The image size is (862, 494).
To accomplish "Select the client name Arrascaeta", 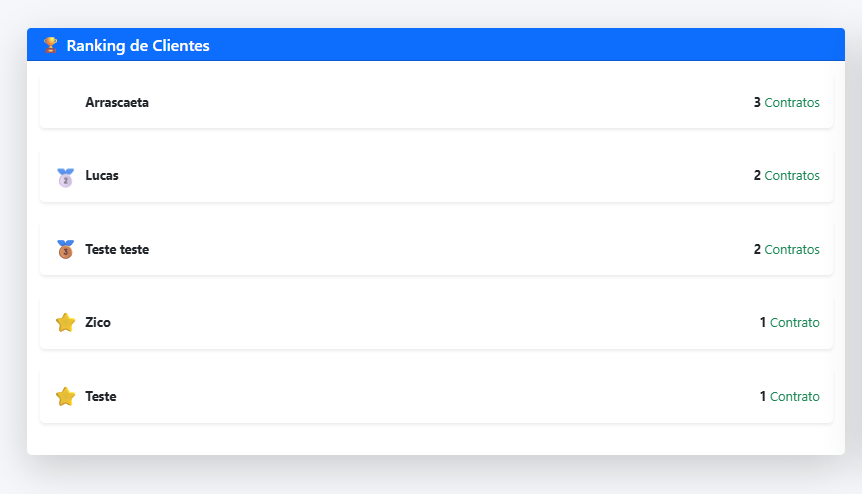I will click(x=117, y=103).
